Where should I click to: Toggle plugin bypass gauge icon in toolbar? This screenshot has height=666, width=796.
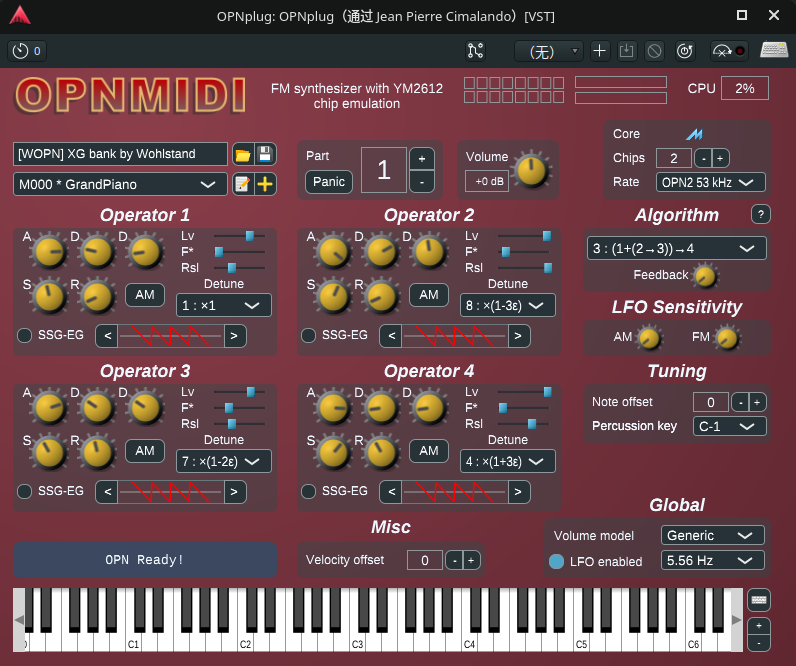click(x=728, y=51)
